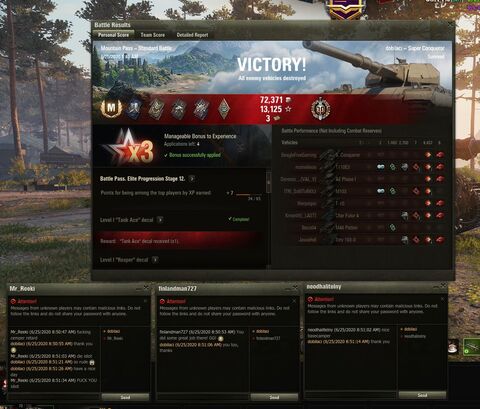Image resolution: width=480 pixels, height=409 pixels.
Task: Open the Battle Pass stage info icon
Action: [x=192, y=179]
